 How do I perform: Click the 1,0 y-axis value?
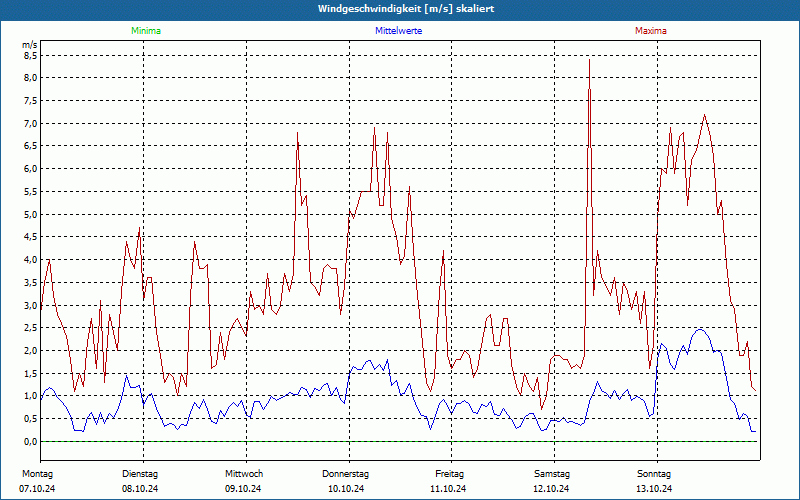click(31, 396)
